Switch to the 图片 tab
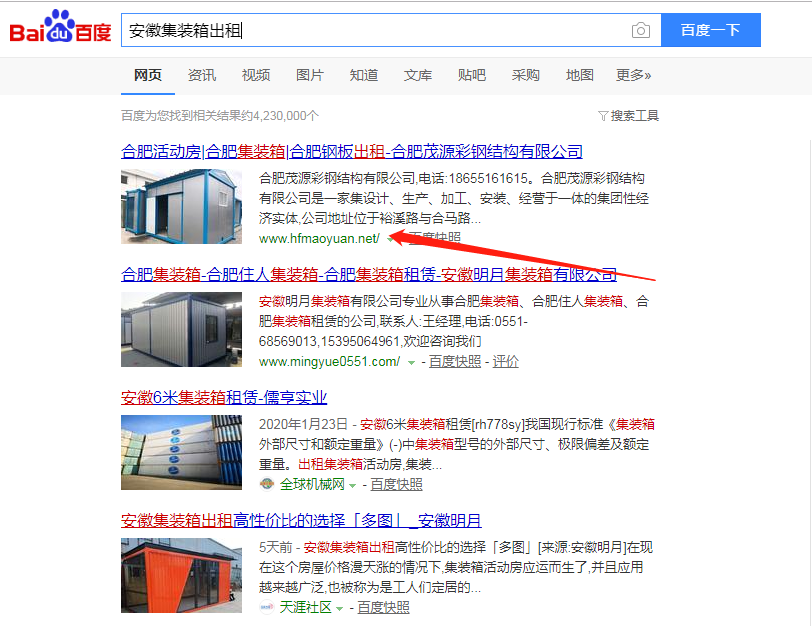Image resolution: width=812 pixels, height=626 pixels. pyautogui.click(x=310, y=75)
